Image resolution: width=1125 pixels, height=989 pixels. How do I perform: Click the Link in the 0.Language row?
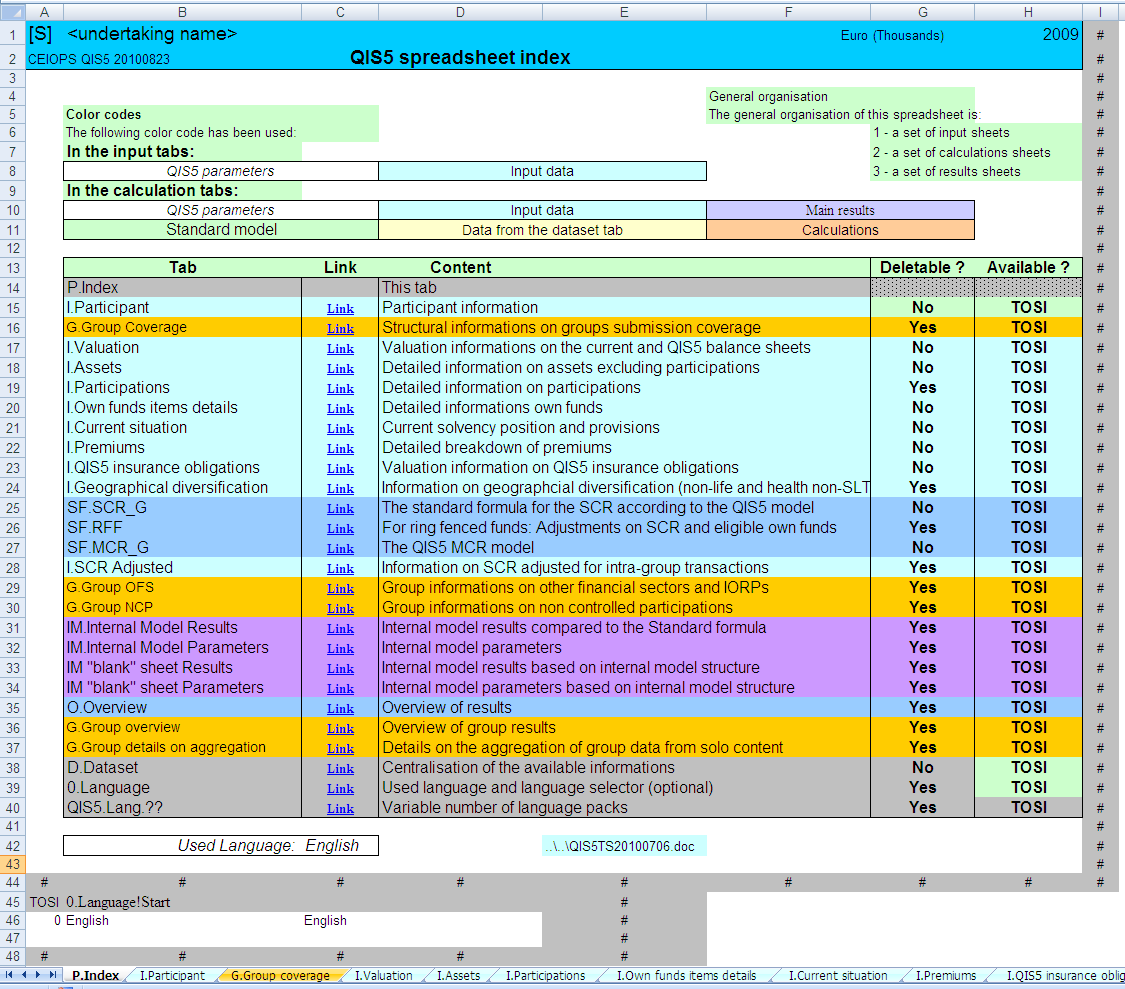340,789
